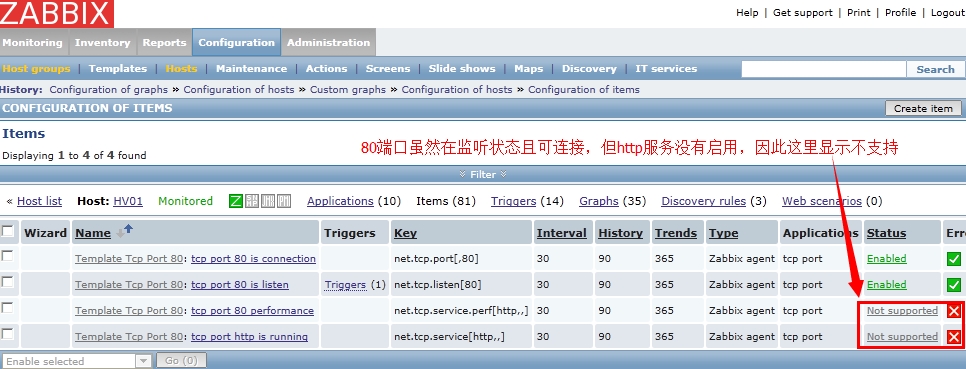Image resolution: width=966 pixels, height=369 pixels.
Task: Open the Administration menu tab
Action: point(328,43)
